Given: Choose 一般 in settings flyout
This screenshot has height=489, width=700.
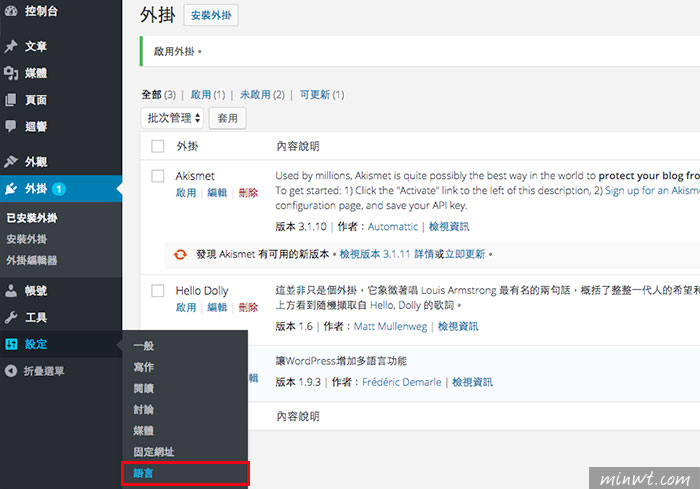Looking at the screenshot, I should 144,346.
